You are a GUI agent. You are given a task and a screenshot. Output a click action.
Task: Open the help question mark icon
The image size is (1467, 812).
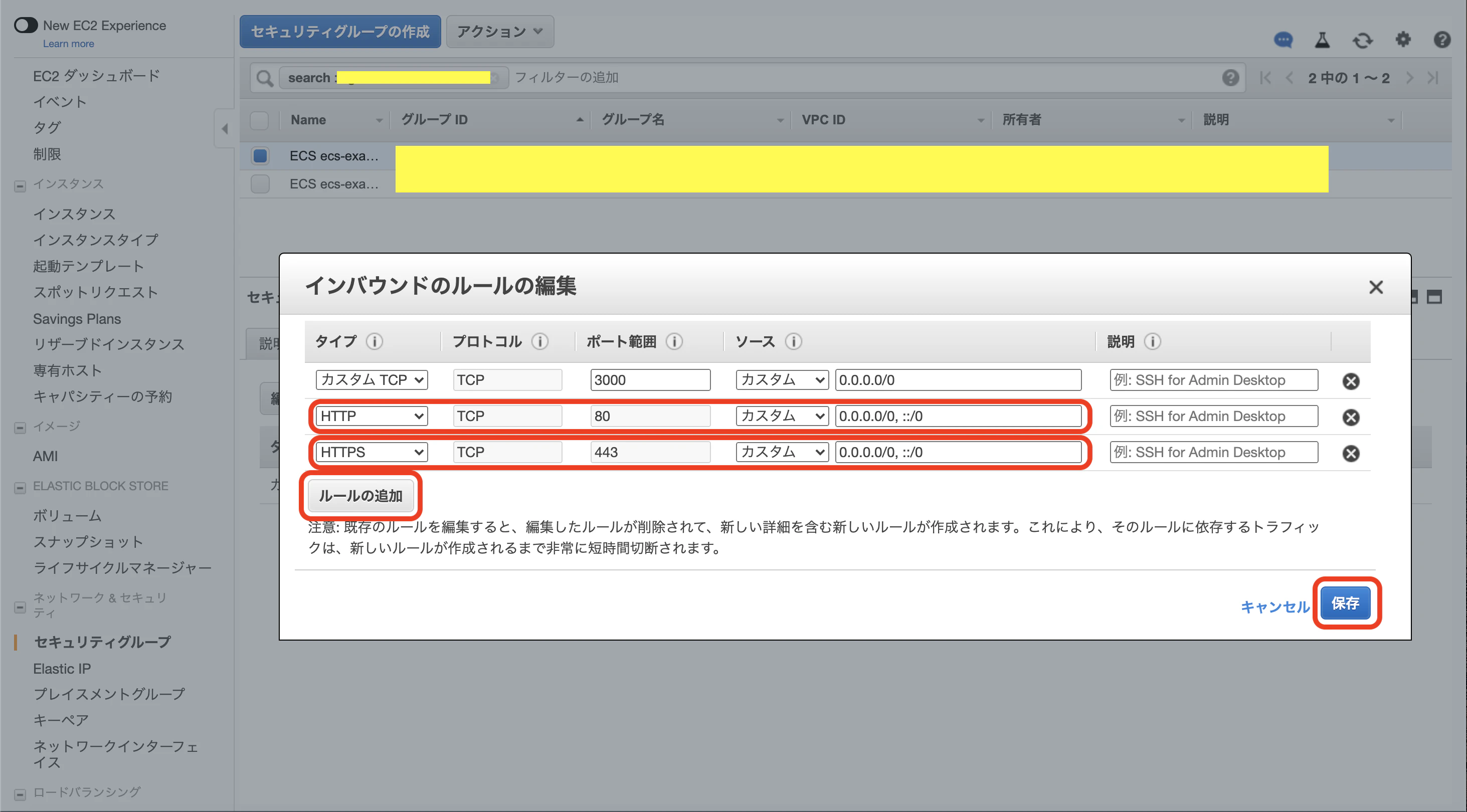point(1442,39)
